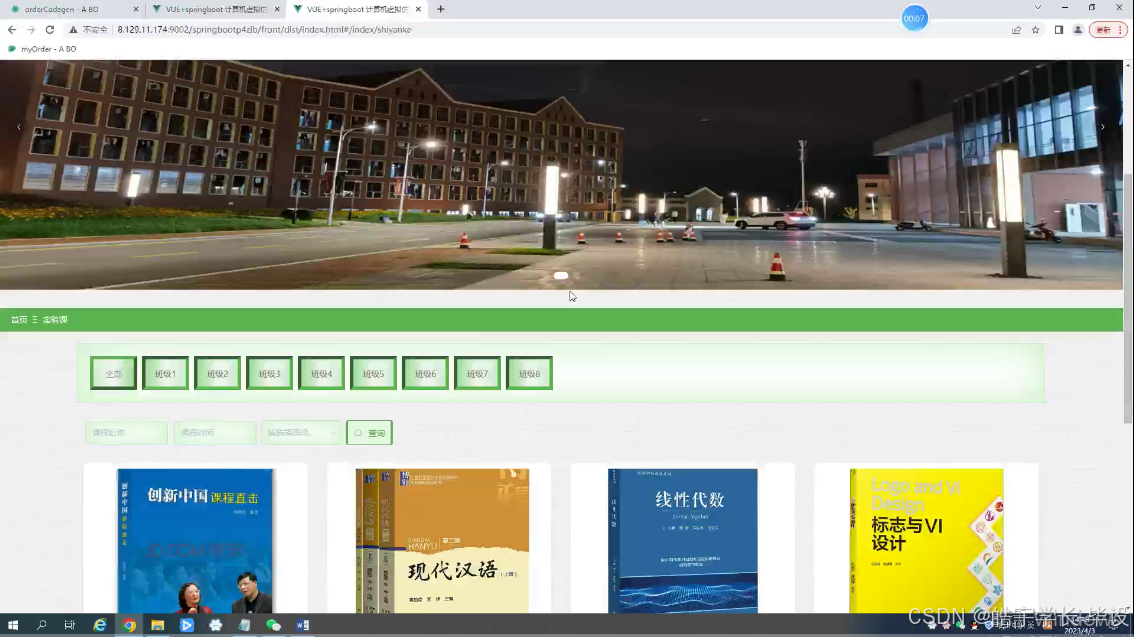Switch to the orderCodegen browser tab
Image resolution: width=1134 pixels, height=637 pixels.
click(x=60, y=9)
